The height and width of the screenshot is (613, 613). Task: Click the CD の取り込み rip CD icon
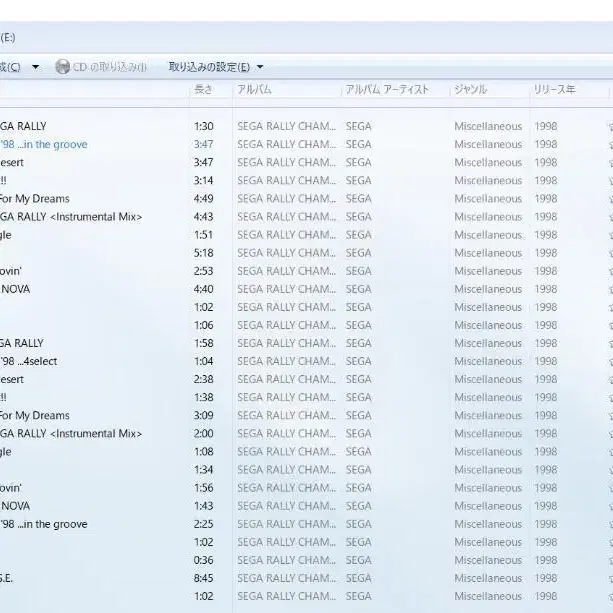pyautogui.click(x=62, y=67)
